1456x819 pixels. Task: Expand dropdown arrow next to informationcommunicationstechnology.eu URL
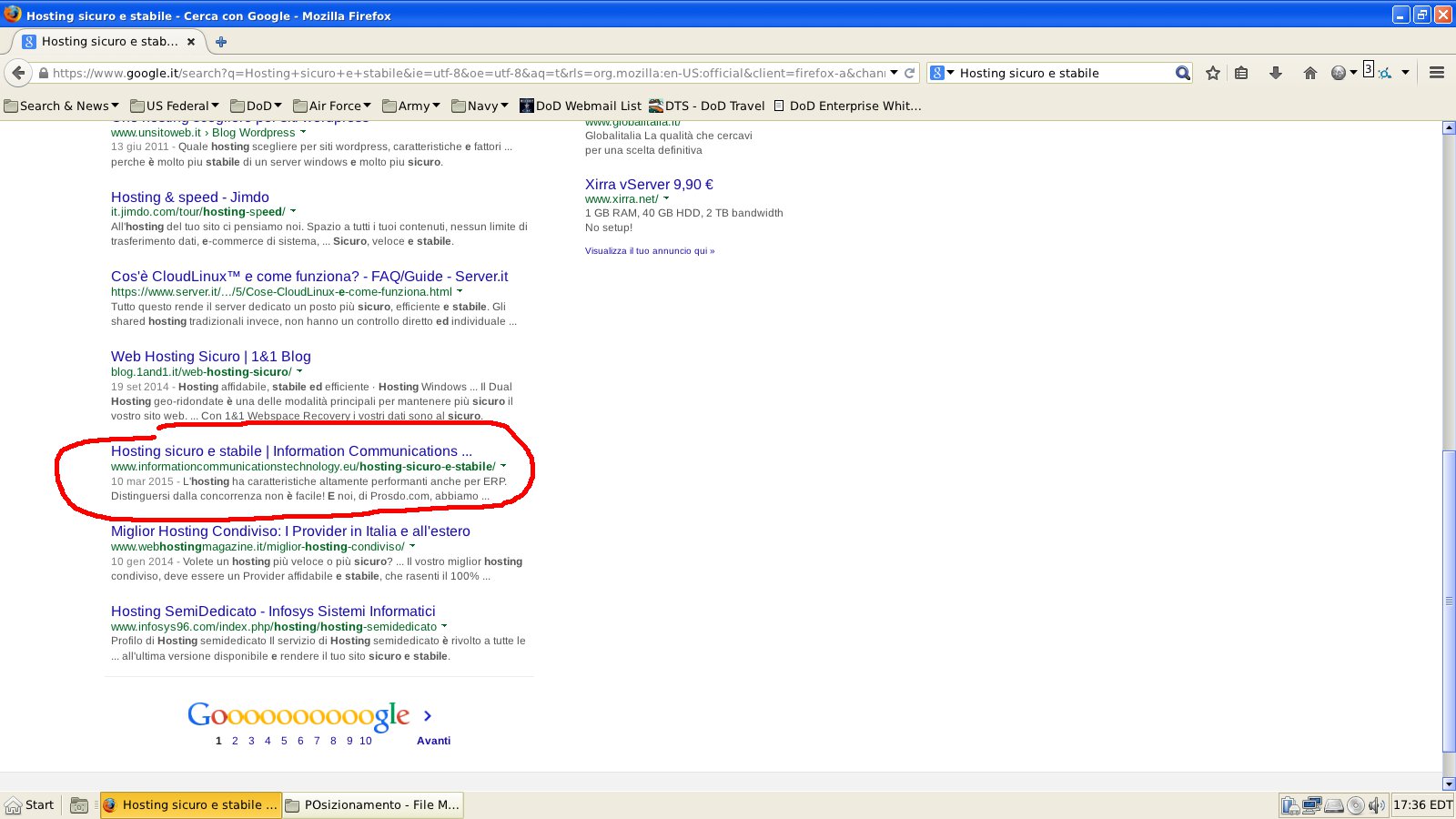(x=503, y=466)
